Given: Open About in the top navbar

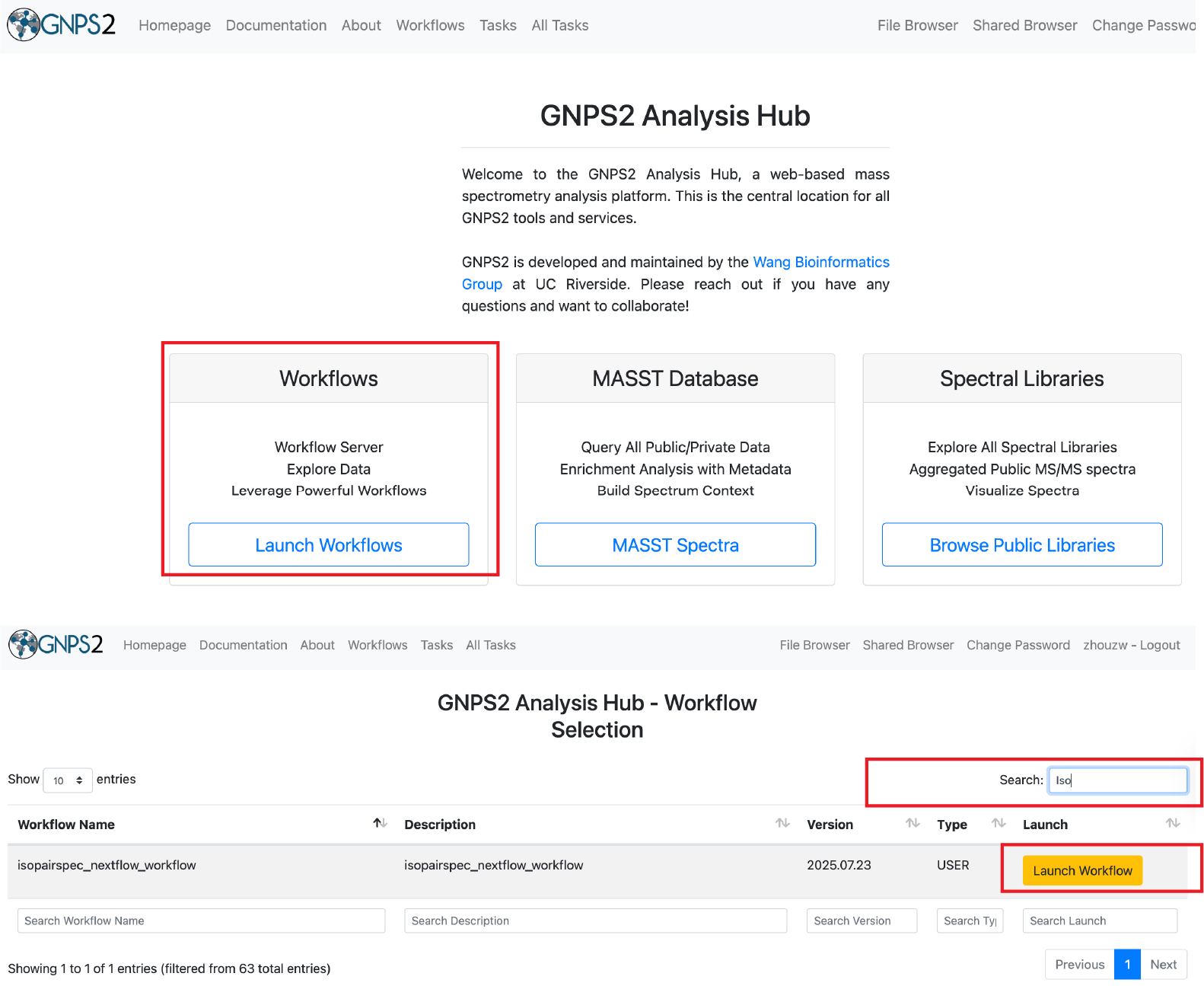Looking at the screenshot, I should pos(361,25).
